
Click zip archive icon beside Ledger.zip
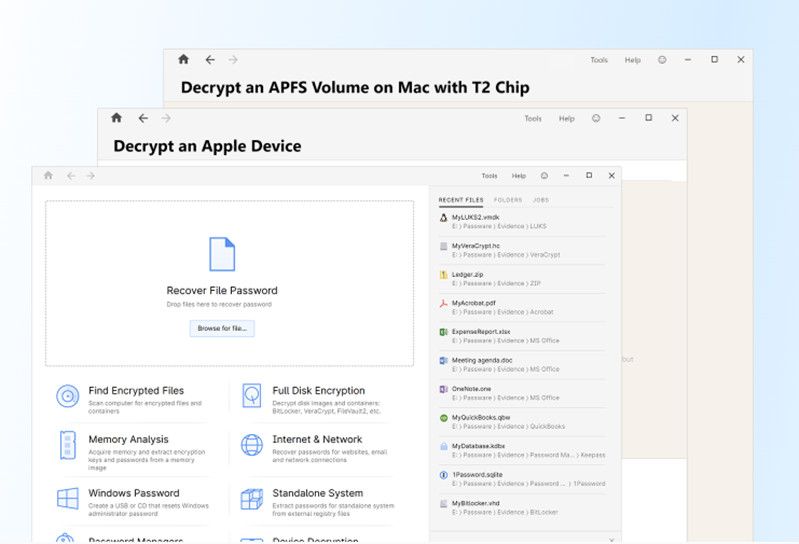(443, 275)
